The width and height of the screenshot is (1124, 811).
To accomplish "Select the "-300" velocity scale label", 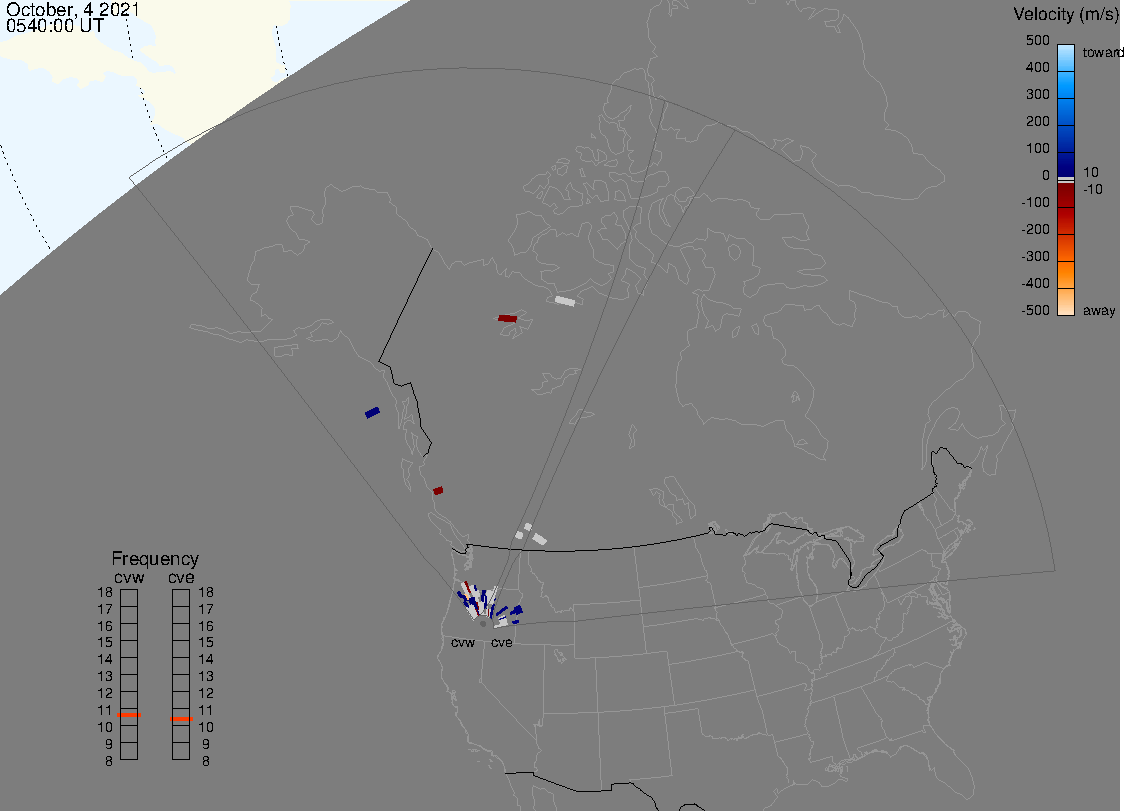I will click(x=1035, y=257).
